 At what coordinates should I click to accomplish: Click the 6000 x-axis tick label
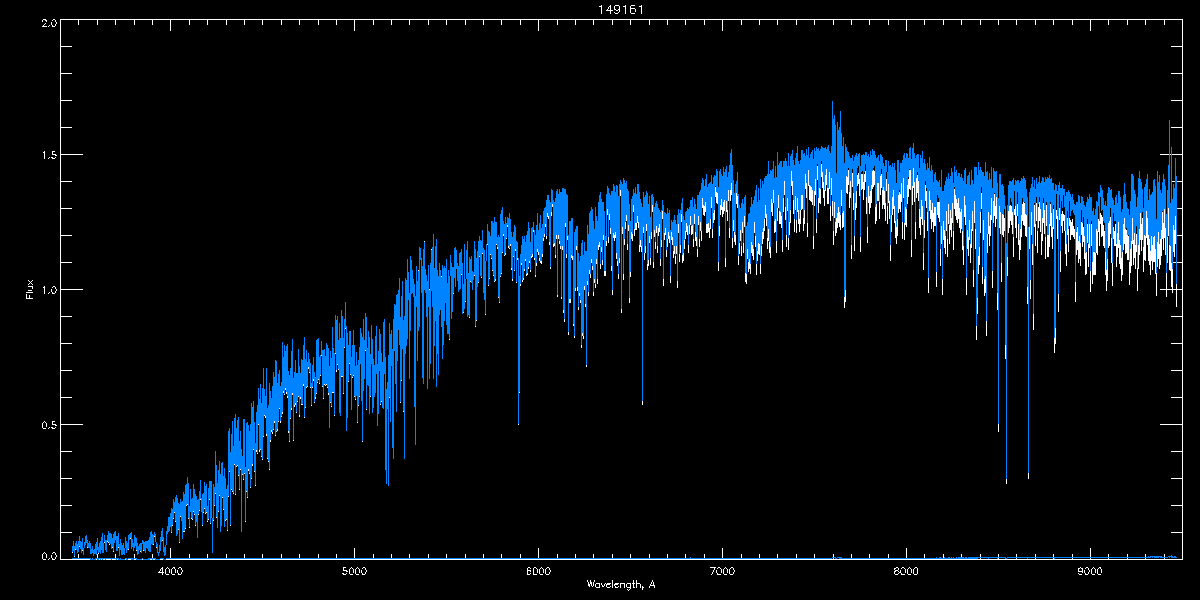pos(538,572)
